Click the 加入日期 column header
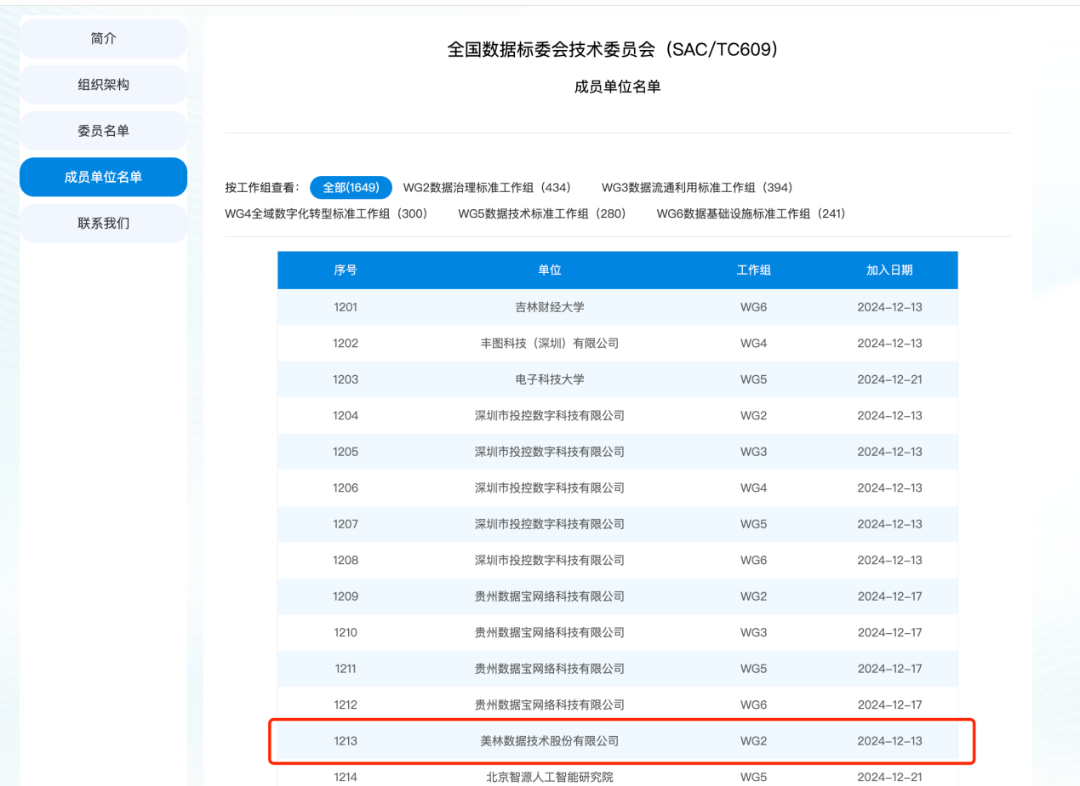 (x=889, y=270)
